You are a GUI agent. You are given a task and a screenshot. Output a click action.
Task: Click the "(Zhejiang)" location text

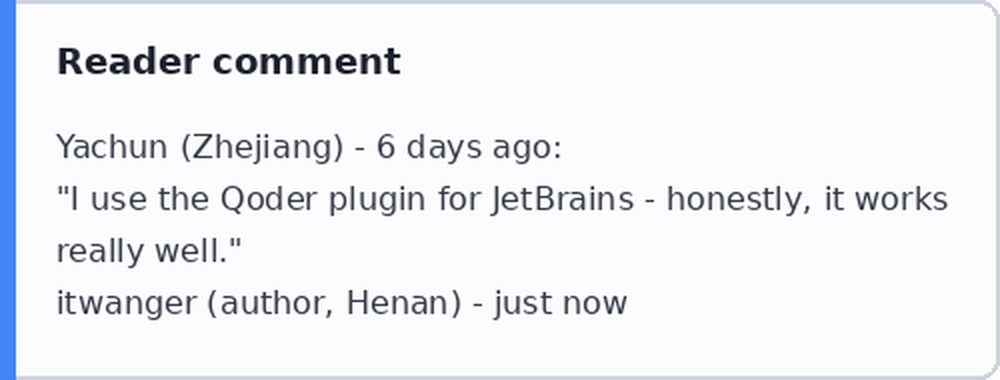coord(261,149)
